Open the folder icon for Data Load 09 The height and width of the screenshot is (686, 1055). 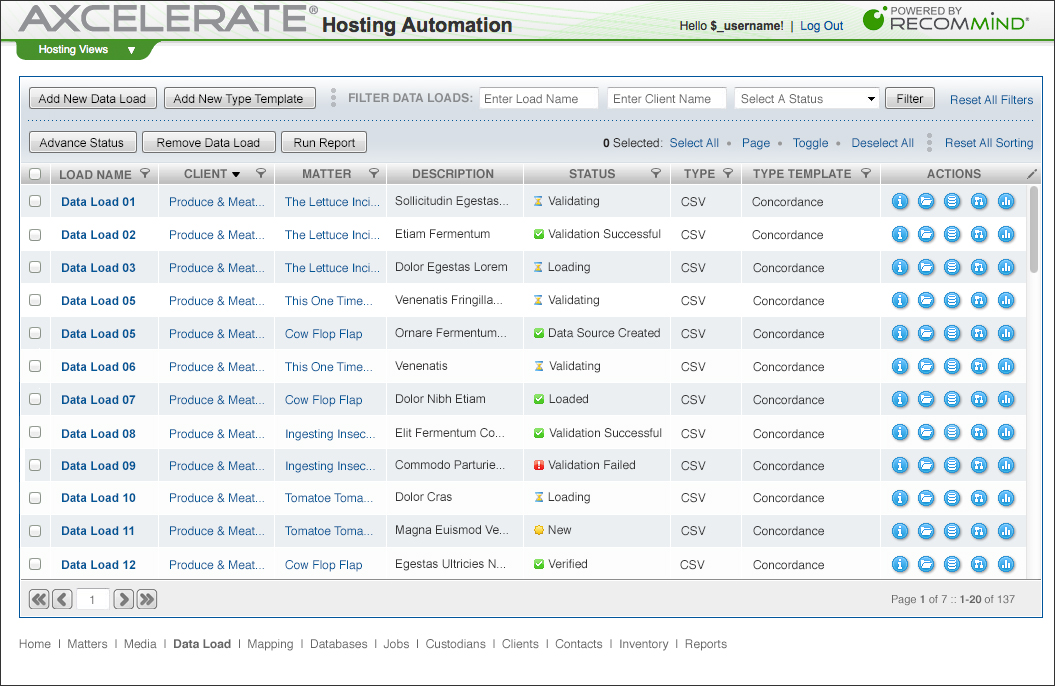(x=926, y=465)
